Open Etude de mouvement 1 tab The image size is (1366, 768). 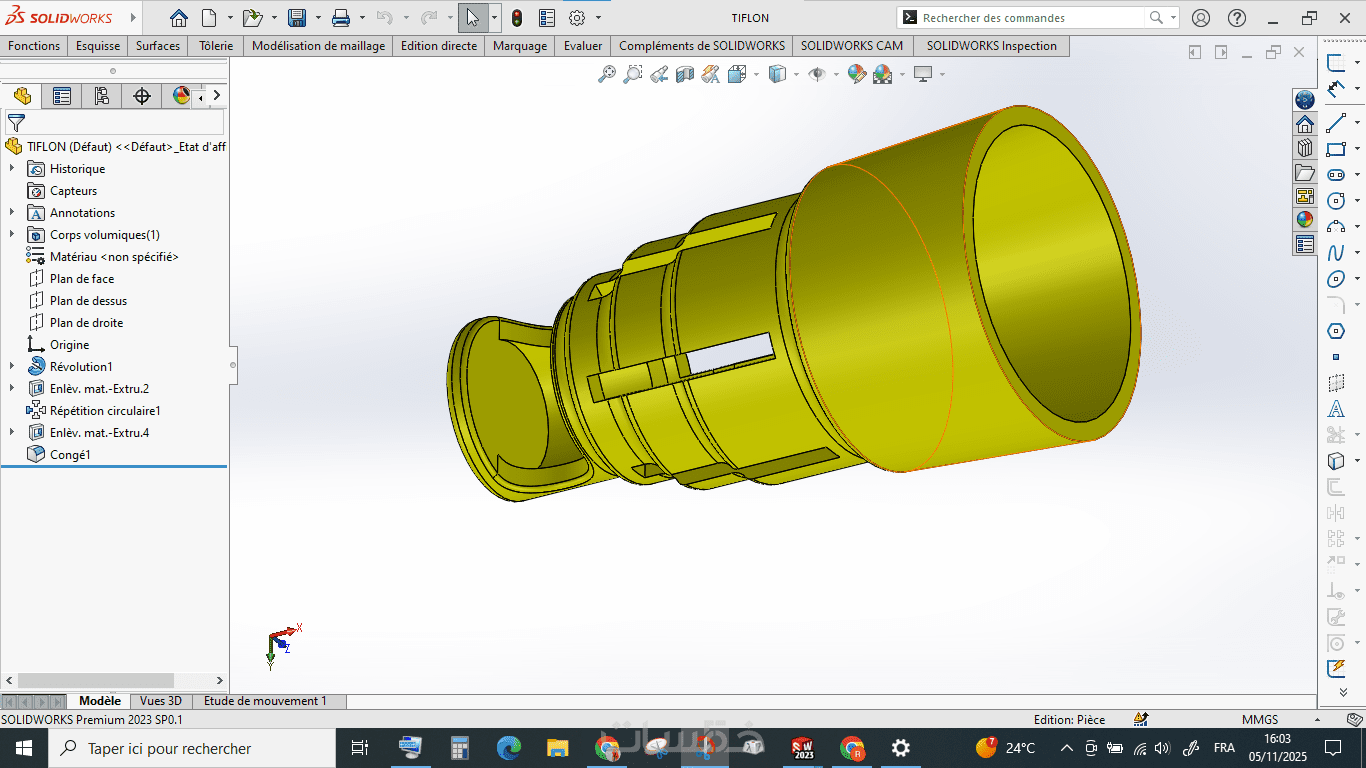point(265,701)
